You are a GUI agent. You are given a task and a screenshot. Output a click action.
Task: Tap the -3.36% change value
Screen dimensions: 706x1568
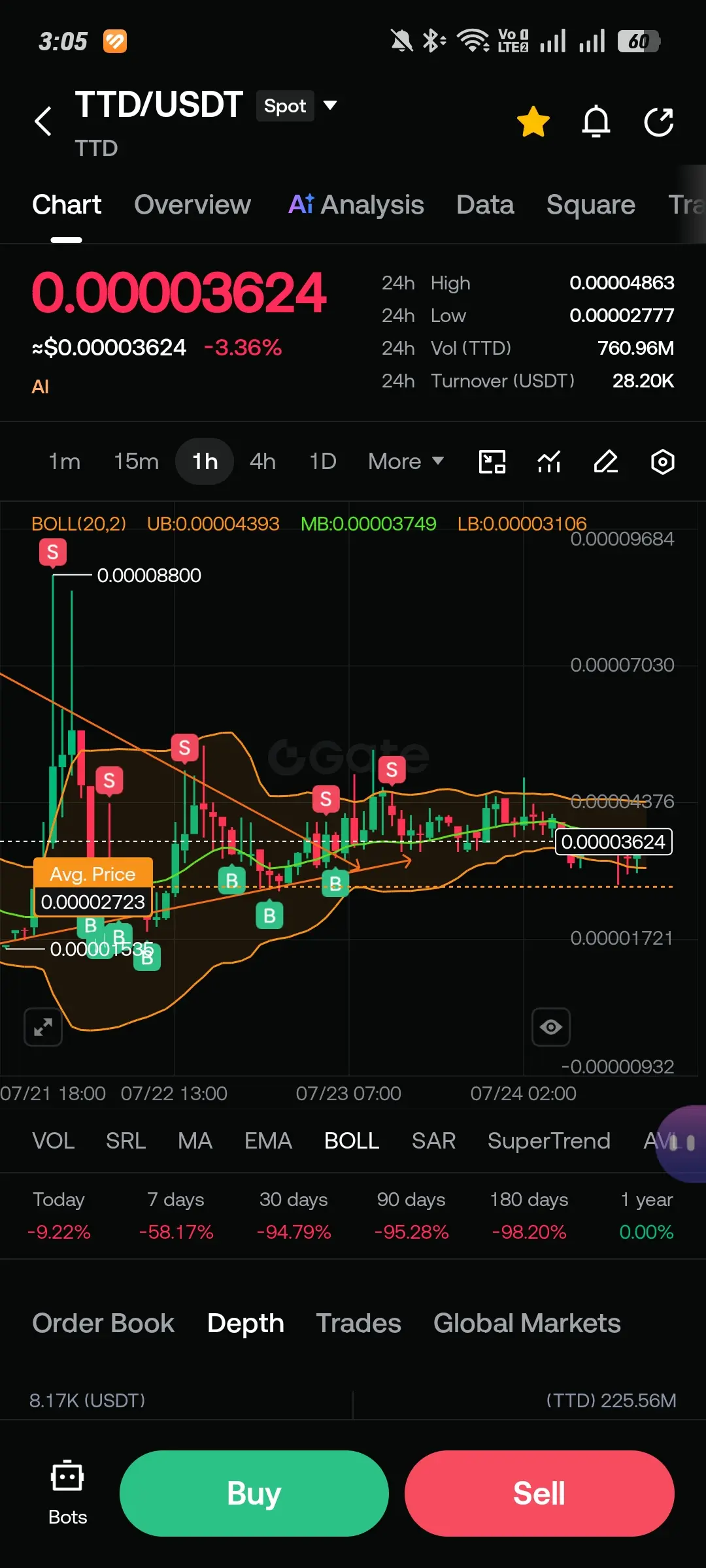(x=243, y=348)
